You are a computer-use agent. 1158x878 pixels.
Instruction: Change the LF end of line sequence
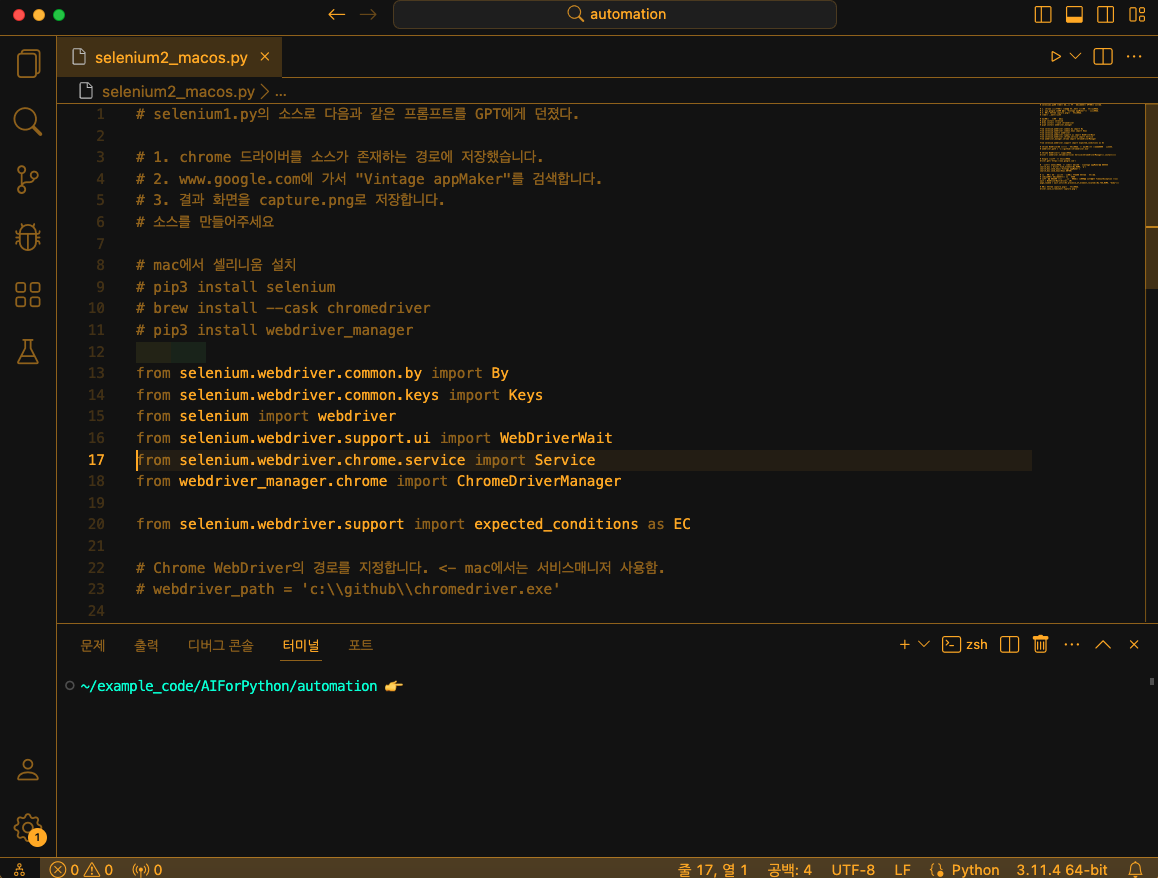902,869
